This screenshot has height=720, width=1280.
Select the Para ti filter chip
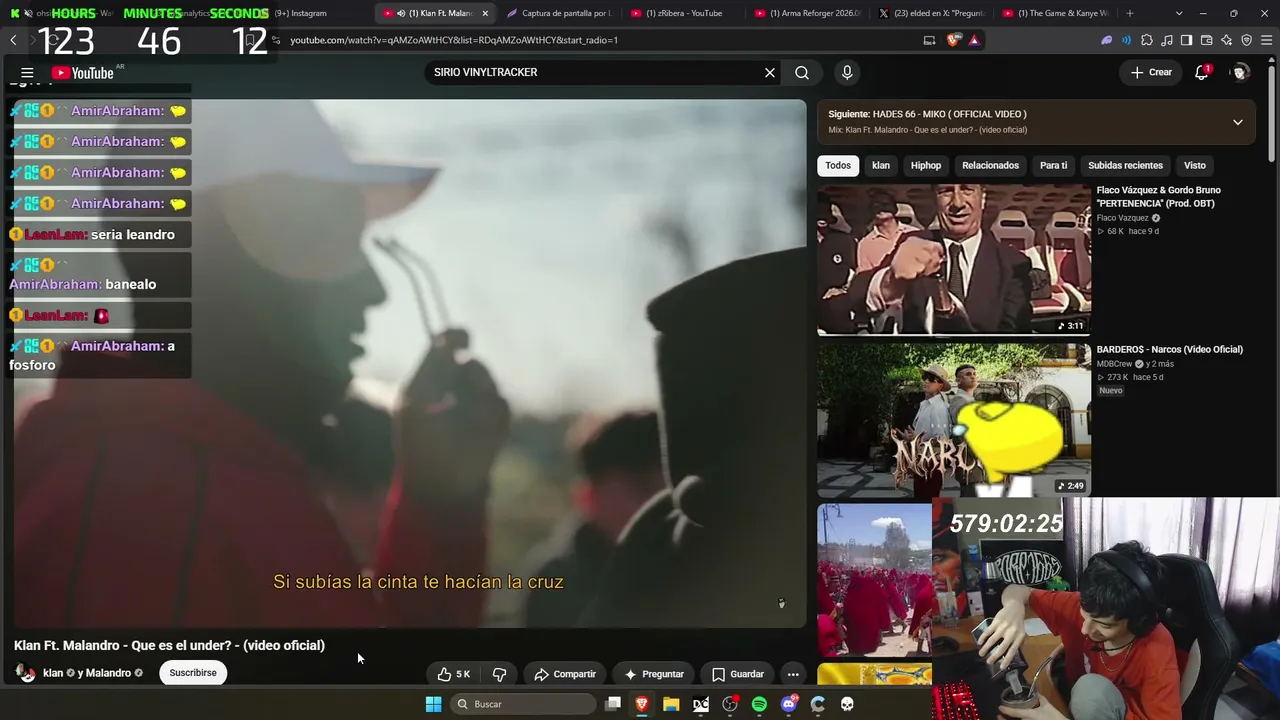[x=1053, y=165]
